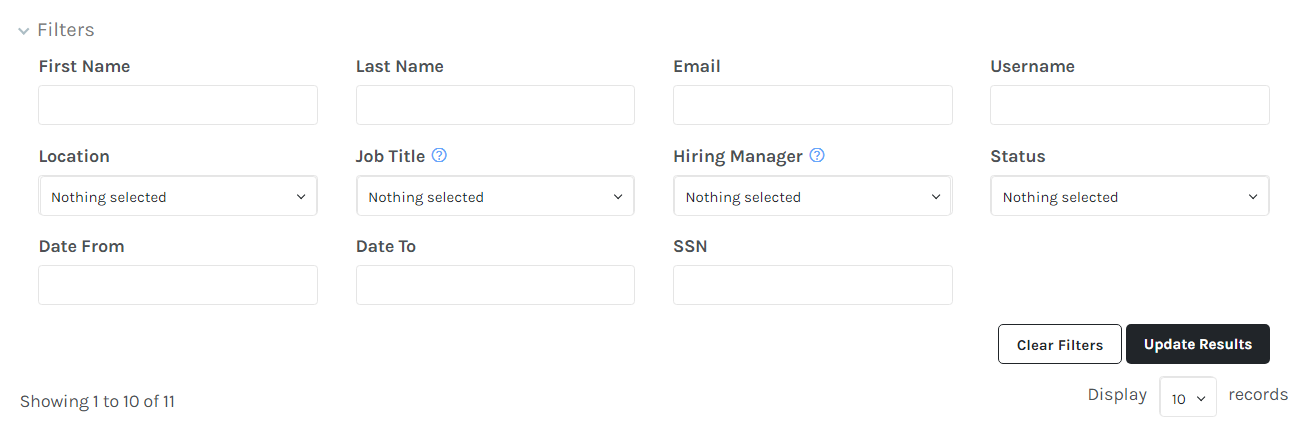Click the Filters heading text

coord(66,30)
